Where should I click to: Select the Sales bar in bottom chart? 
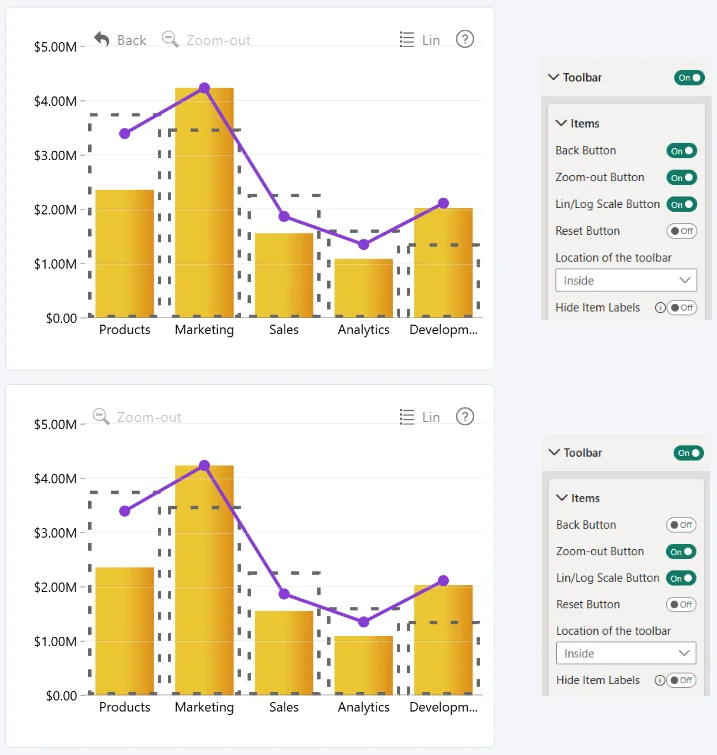point(284,653)
